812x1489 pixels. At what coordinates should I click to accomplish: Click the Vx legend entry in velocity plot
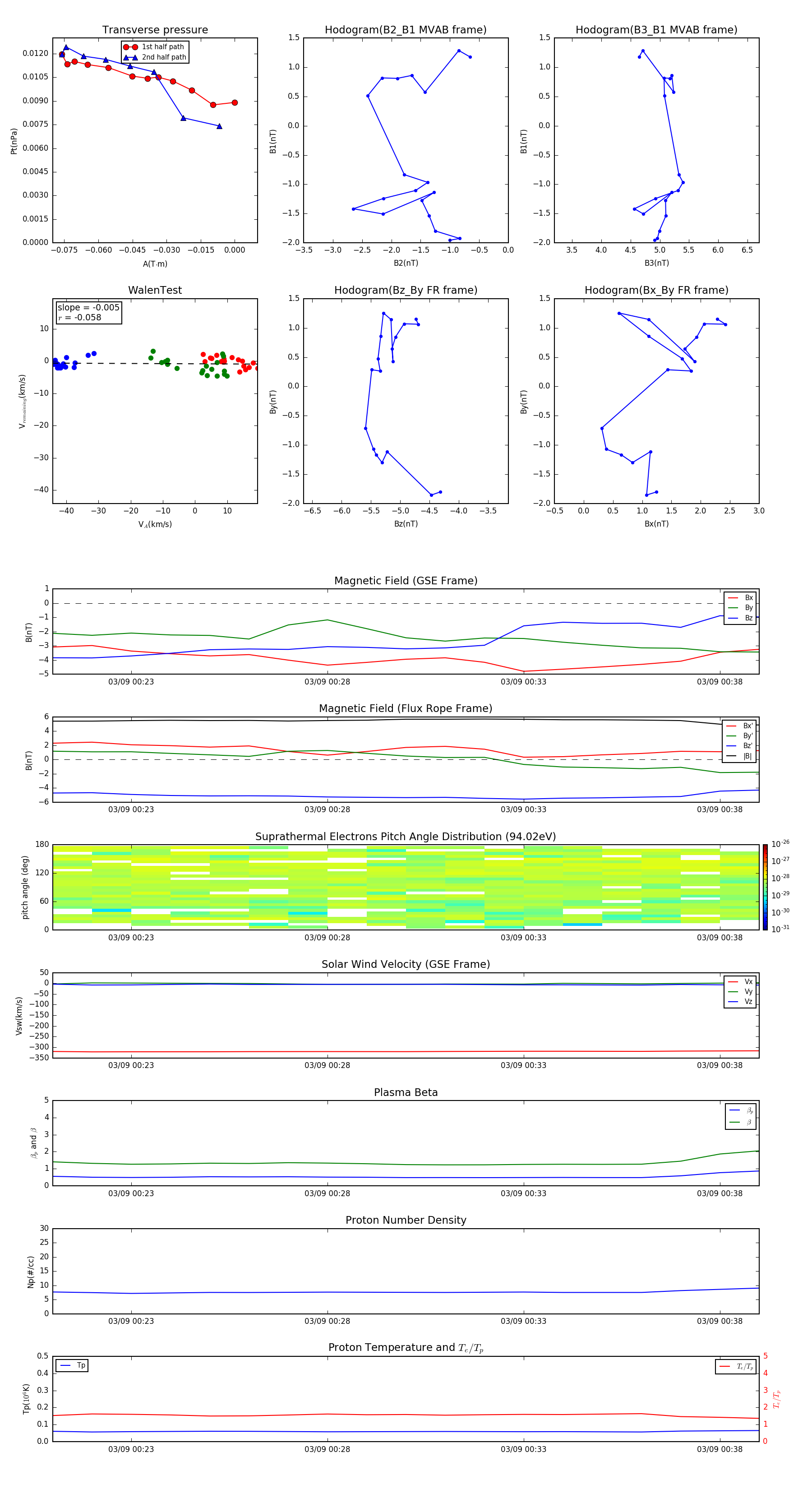point(740,982)
